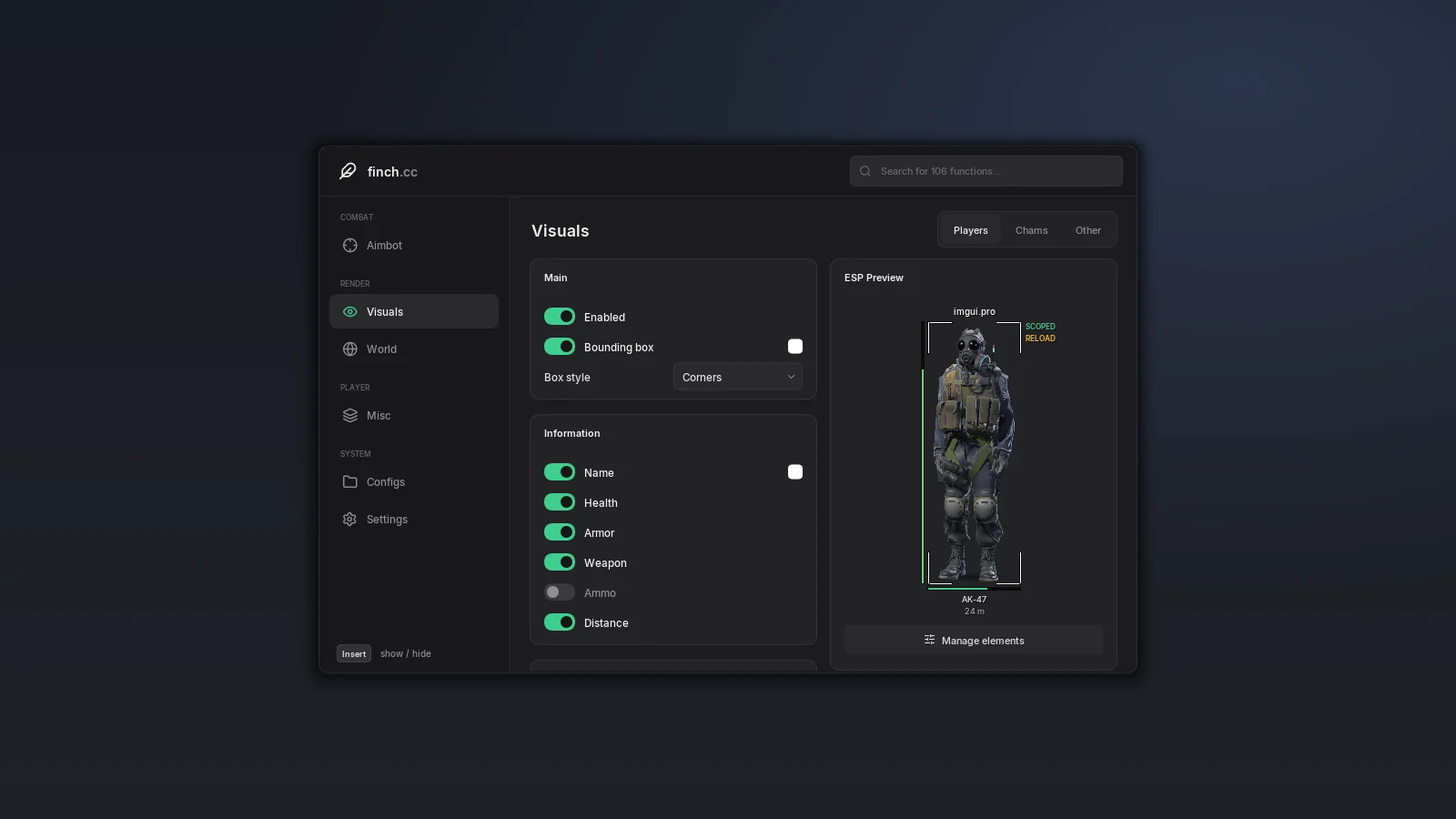Click the 24 m distance label
Image resolution: width=1456 pixels, height=819 pixels.
pos(974,612)
